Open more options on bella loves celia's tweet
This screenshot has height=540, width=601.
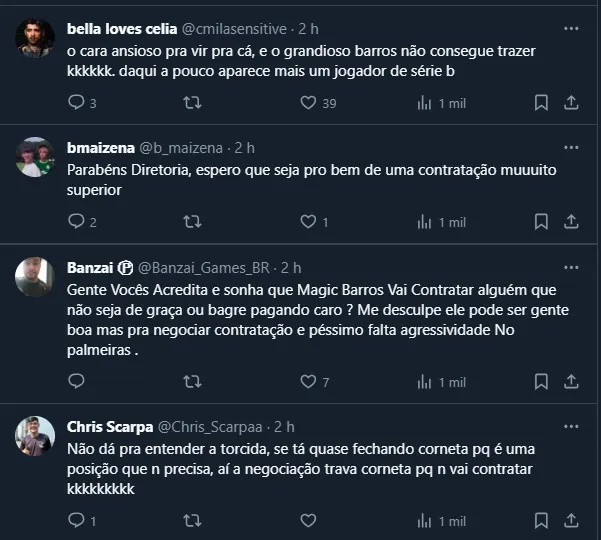coord(571,29)
